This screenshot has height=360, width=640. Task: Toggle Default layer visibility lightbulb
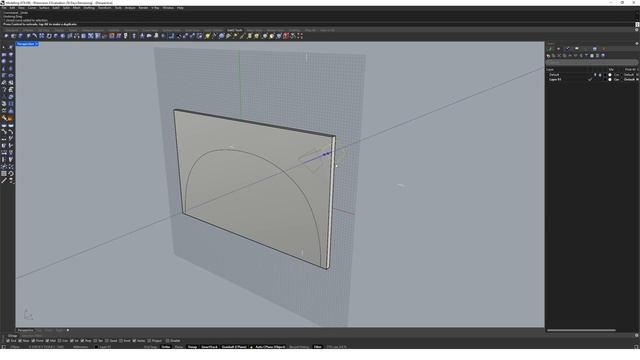coord(595,75)
